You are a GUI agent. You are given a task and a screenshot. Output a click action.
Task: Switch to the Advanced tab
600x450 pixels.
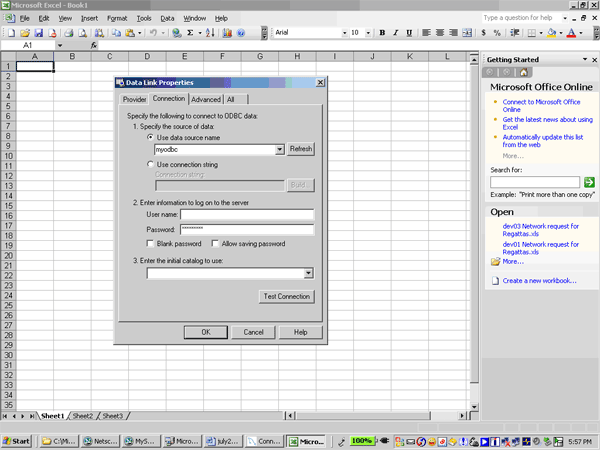[206, 99]
